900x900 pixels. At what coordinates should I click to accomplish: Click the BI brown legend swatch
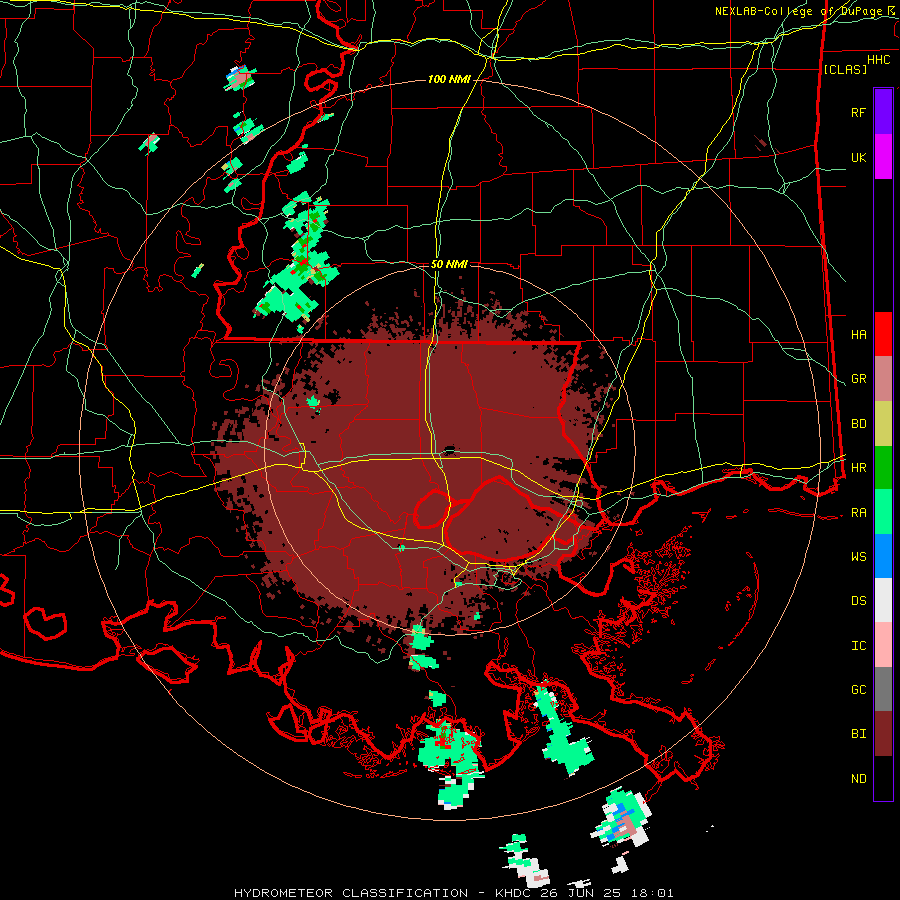883,734
